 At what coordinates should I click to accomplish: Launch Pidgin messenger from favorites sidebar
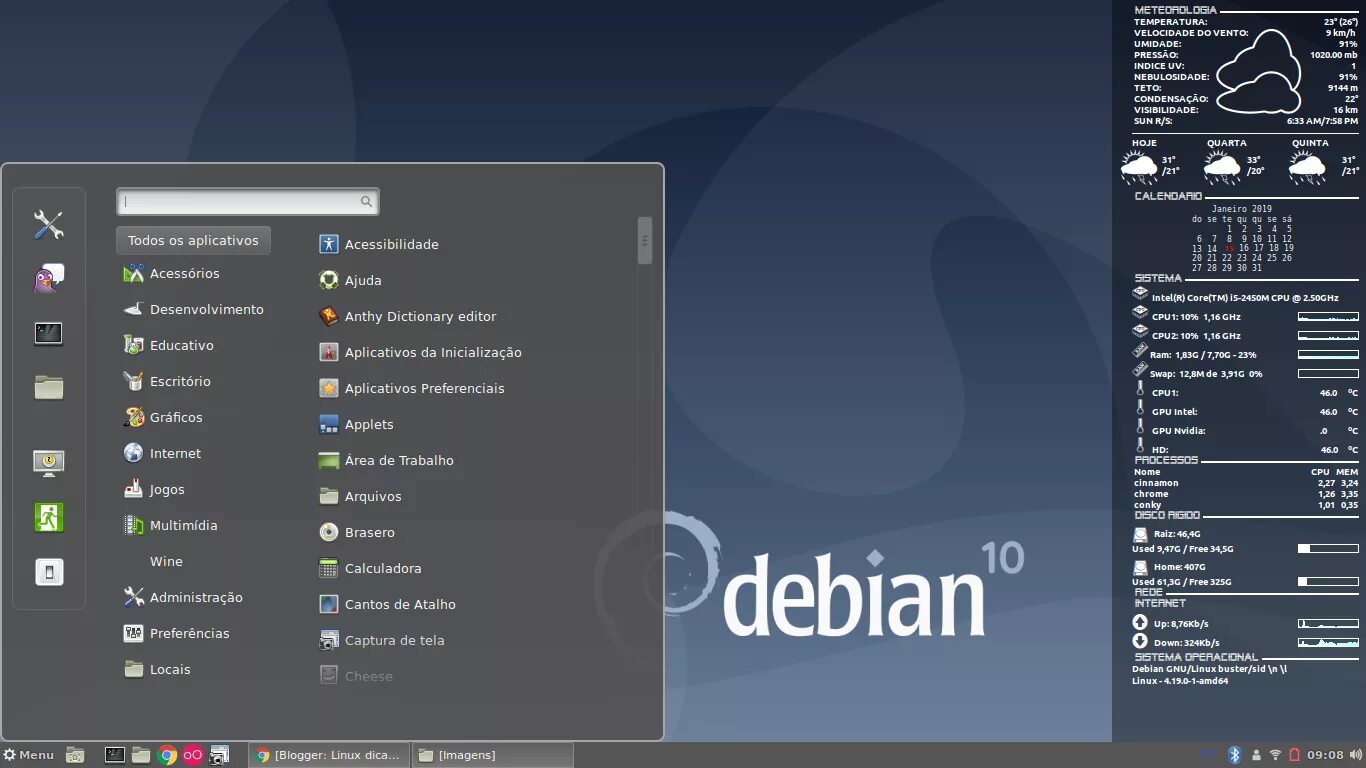48,279
